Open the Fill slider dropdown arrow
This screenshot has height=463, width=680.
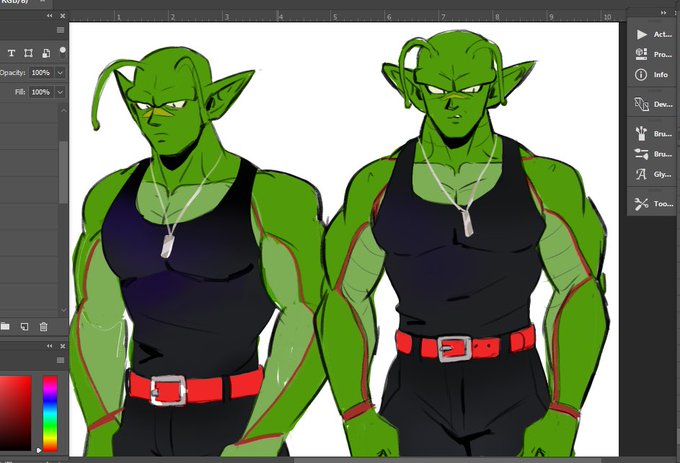pos(60,92)
